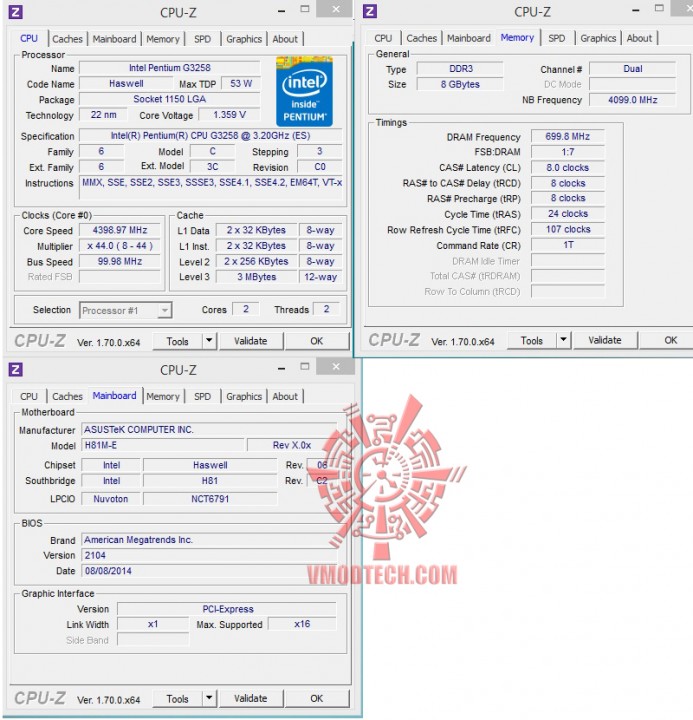Click the Multiplier value x 44.0
This screenshot has height=720, width=693.
tap(119, 246)
